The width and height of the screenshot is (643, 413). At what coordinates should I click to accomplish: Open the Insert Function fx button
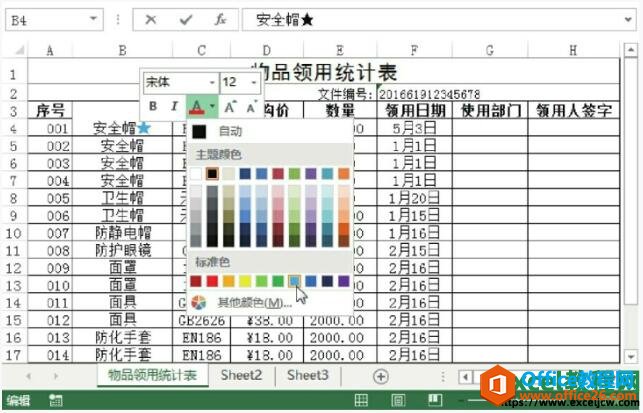tap(220, 19)
